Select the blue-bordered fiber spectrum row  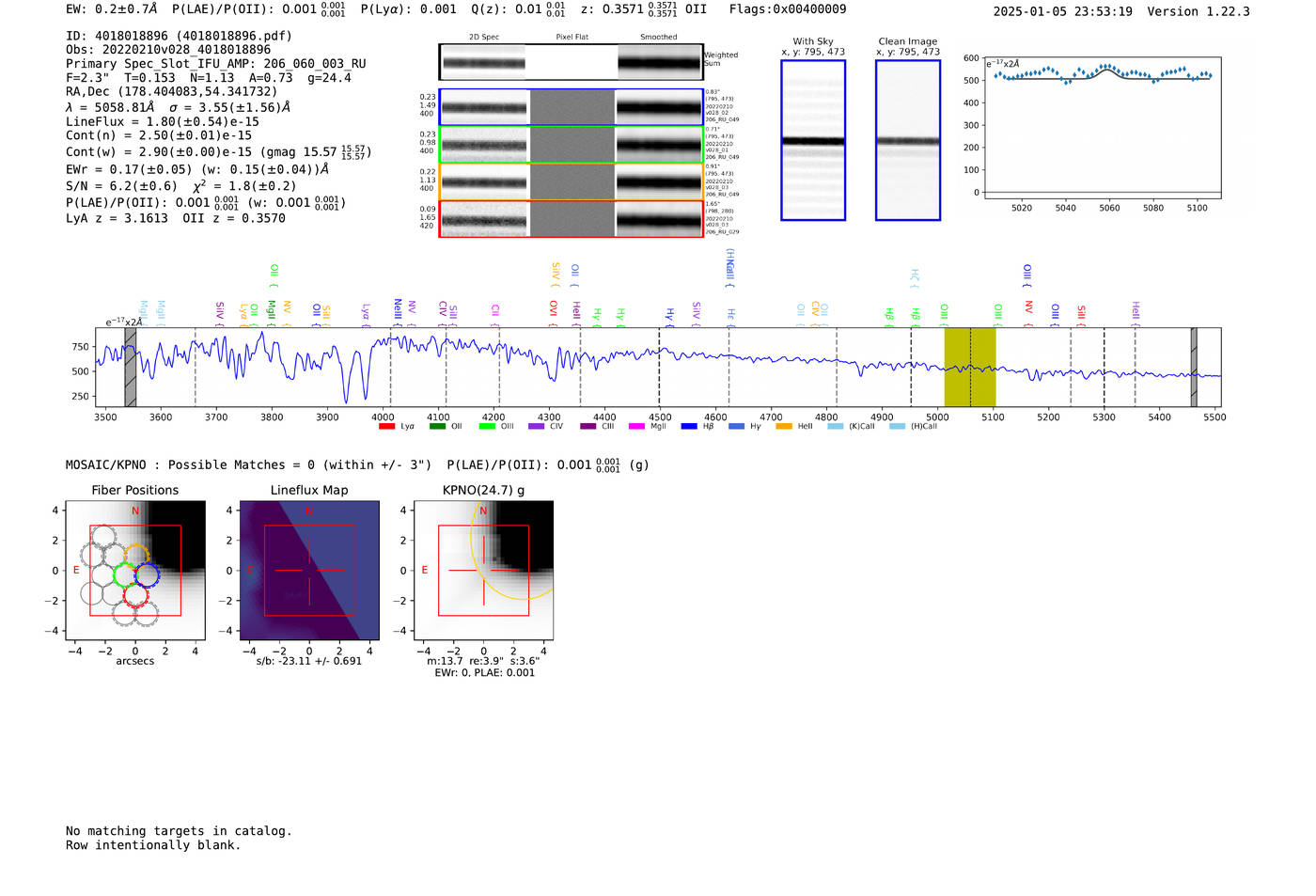[571, 107]
